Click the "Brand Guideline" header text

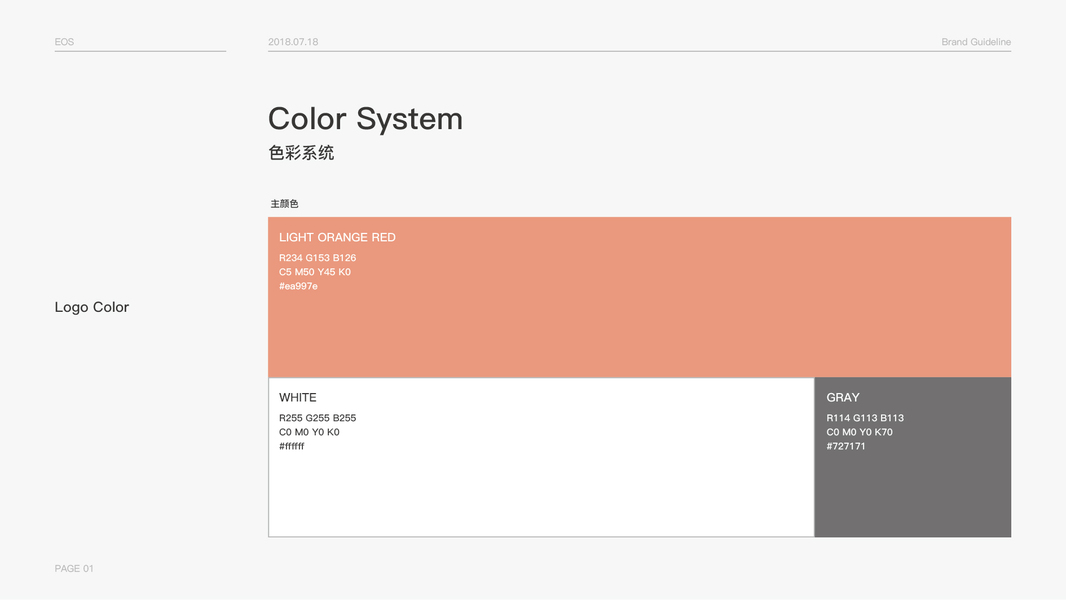coord(976,42)
